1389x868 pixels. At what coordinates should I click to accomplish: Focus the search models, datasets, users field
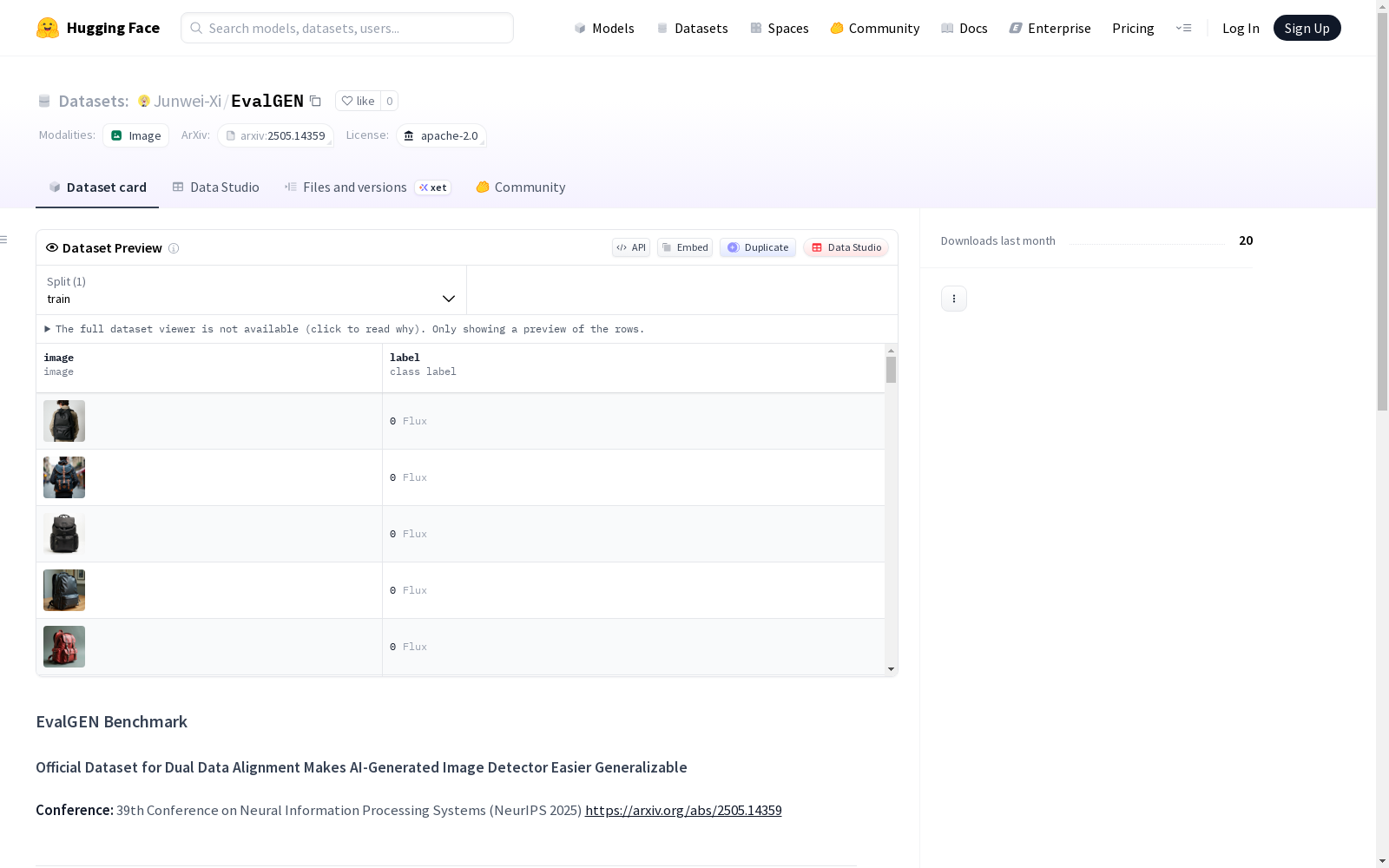[x=347, y=28]
